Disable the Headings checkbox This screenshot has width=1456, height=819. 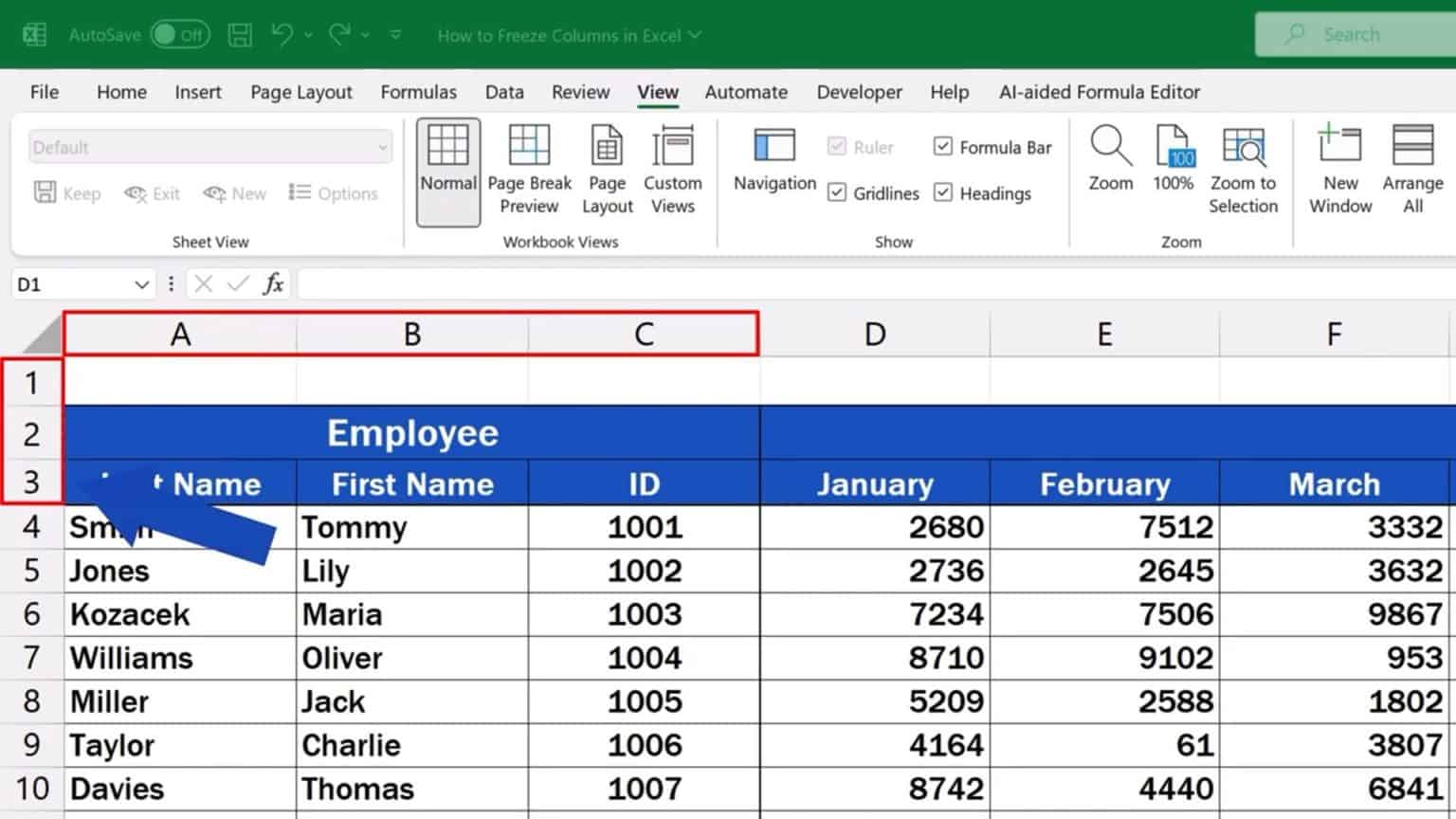944,192
